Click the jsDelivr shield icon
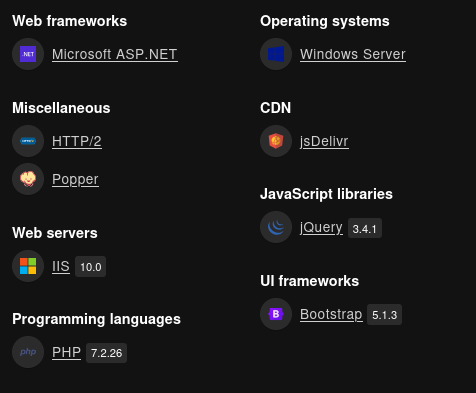 pyautogui.click(x=276, y=141)
